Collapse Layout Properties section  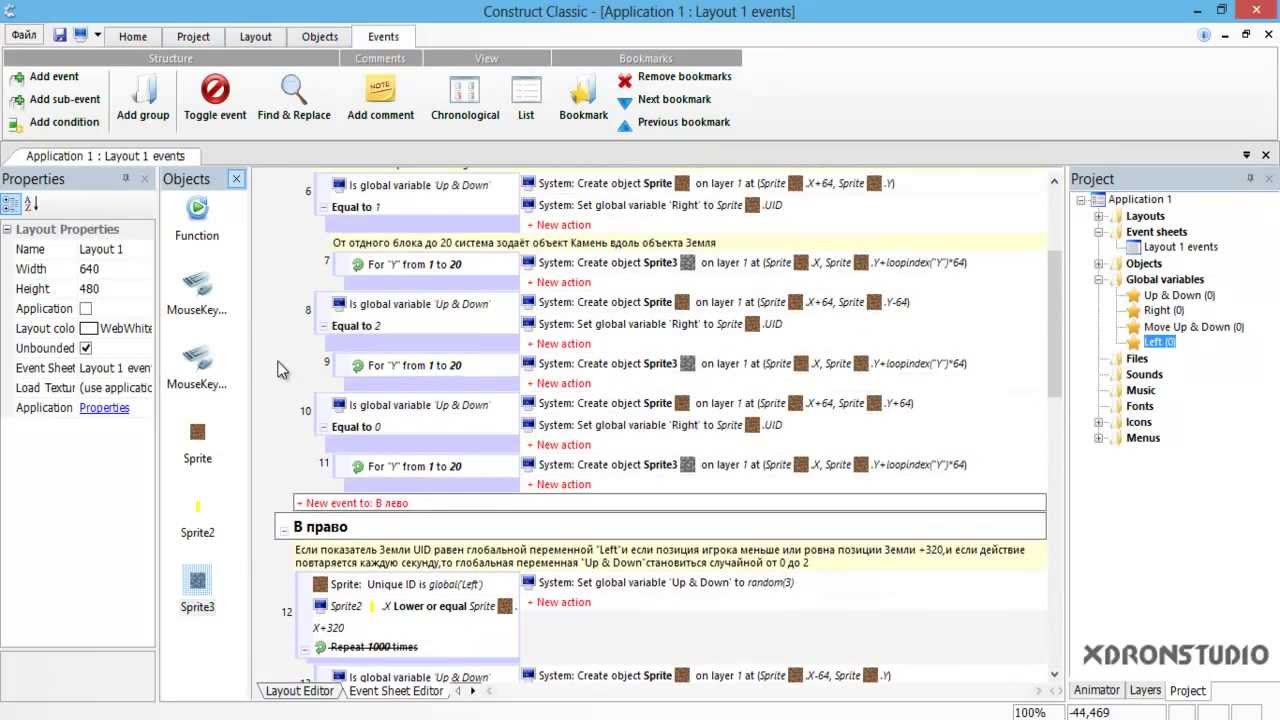coord(7,230)
